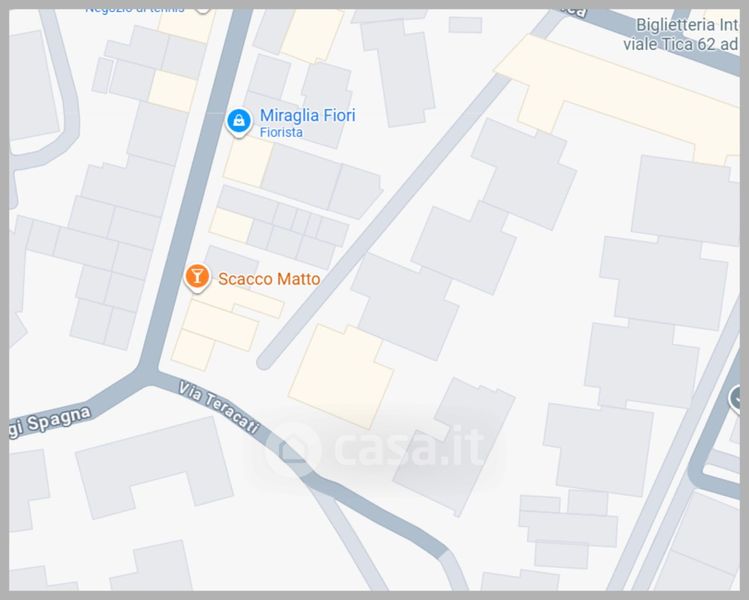Select the orange Scacco Matto cocktail pin
Screen dimensions: 749x600
tap(197, 278)
